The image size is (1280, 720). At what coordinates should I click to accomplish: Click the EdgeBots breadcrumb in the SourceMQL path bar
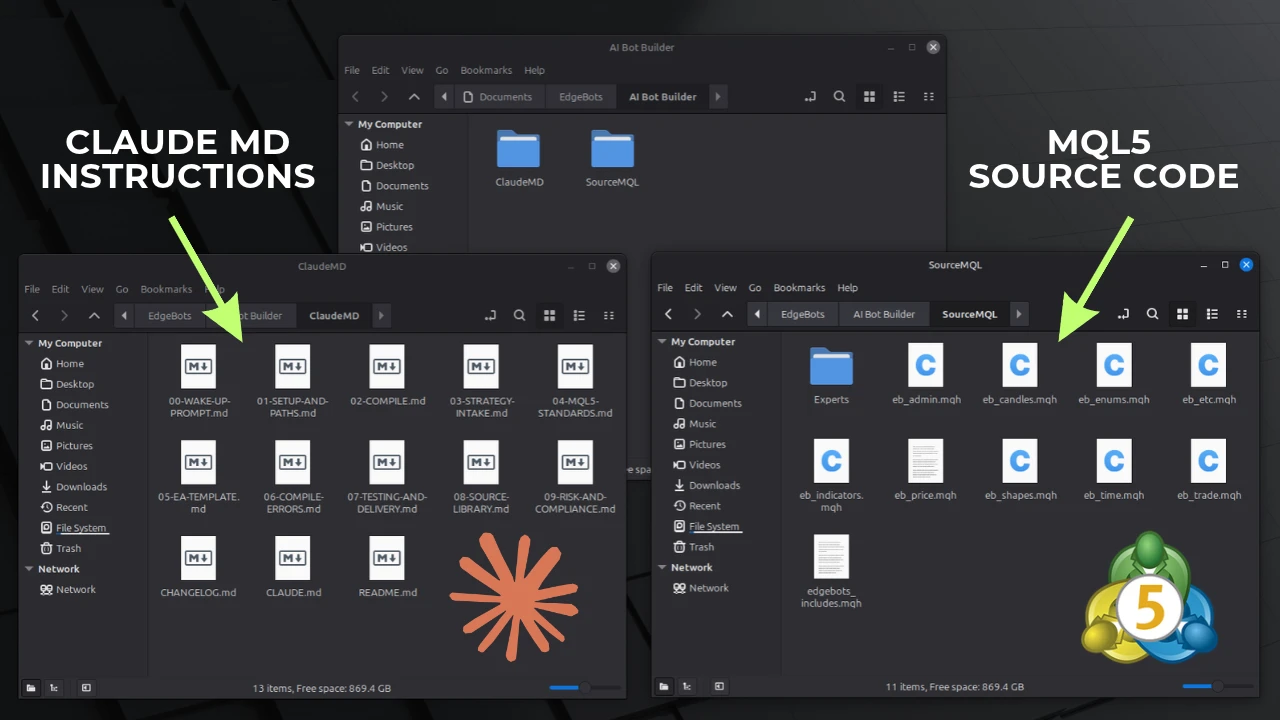click(x=802, y=314)
